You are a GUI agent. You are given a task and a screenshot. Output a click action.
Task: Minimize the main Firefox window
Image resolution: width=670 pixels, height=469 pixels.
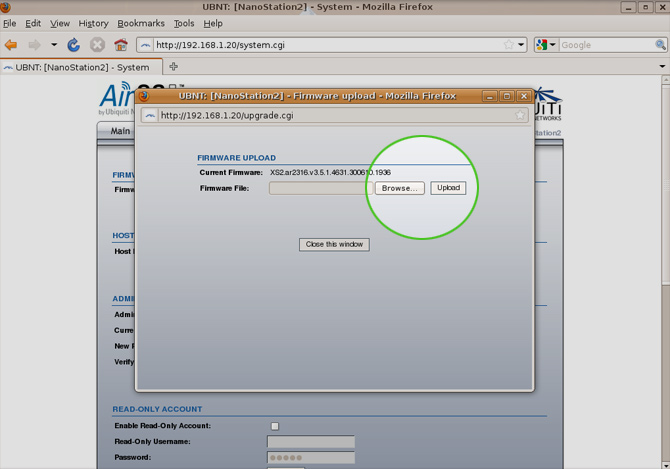point(628,7)
